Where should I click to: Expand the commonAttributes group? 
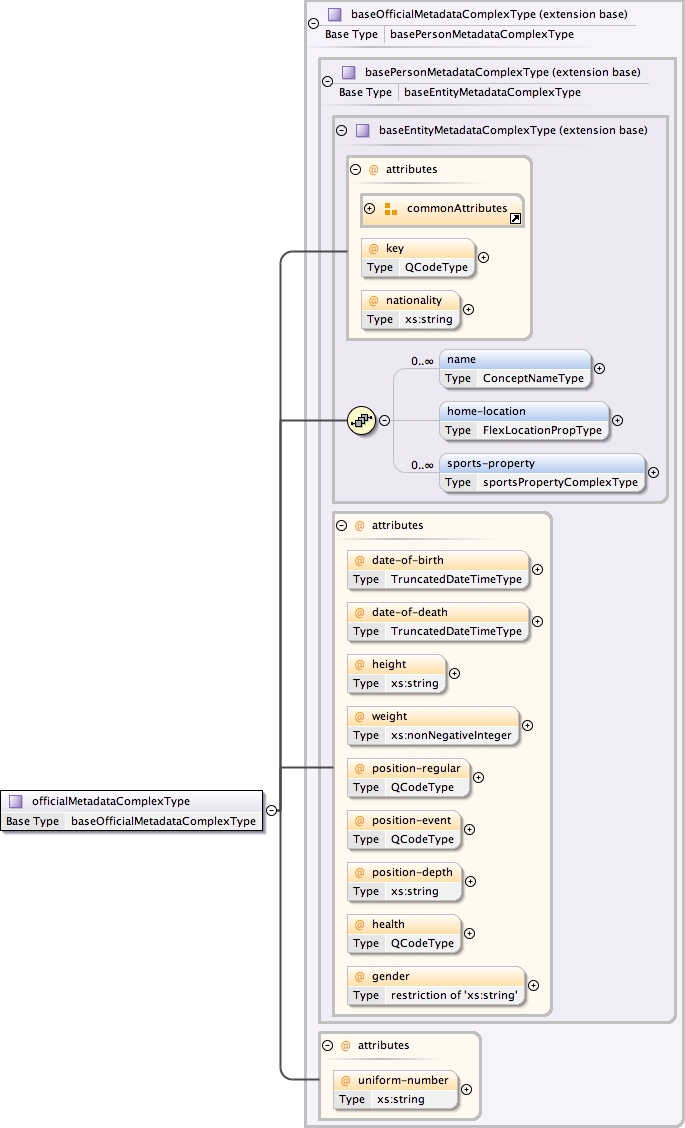(x=370, y=209)
